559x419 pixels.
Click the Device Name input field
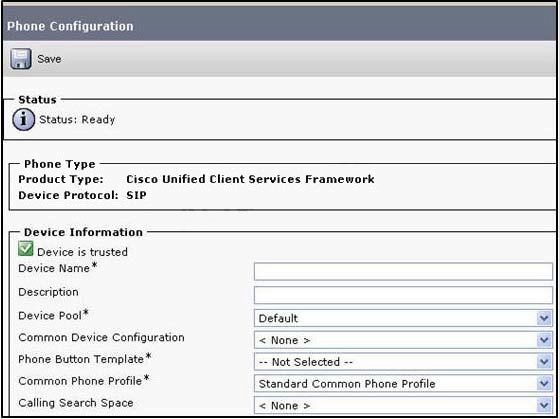(403, 272)
